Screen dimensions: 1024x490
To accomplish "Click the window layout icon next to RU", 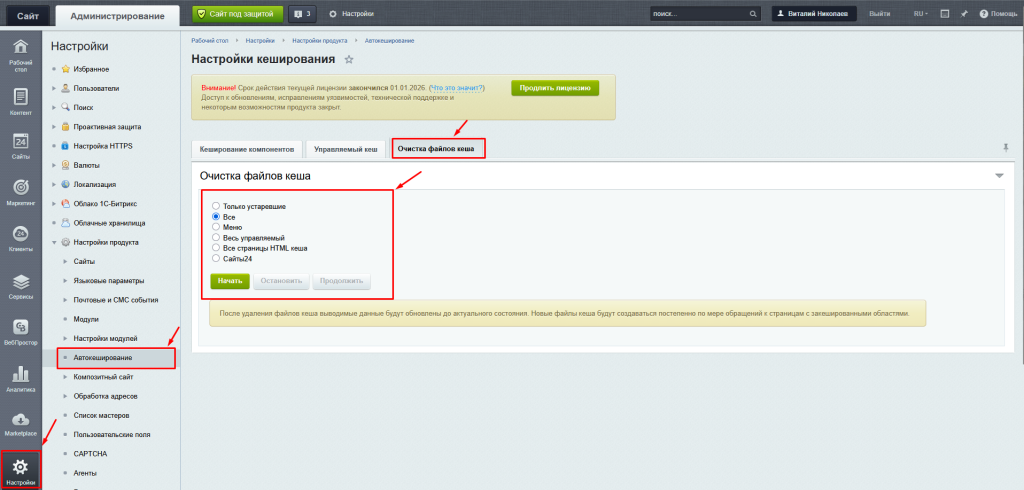I will pyautogui.click(x=944, y=14).
